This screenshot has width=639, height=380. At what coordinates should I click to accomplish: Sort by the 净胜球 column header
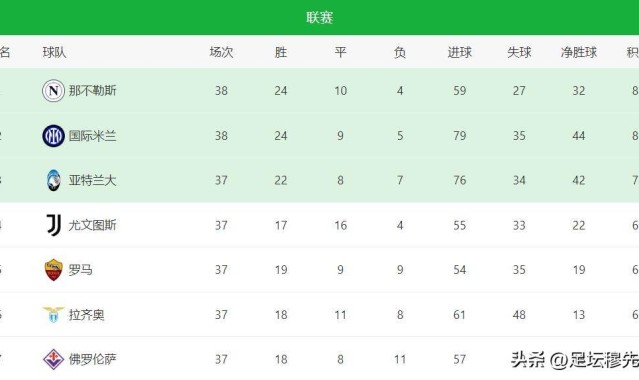tap(579, 52)
